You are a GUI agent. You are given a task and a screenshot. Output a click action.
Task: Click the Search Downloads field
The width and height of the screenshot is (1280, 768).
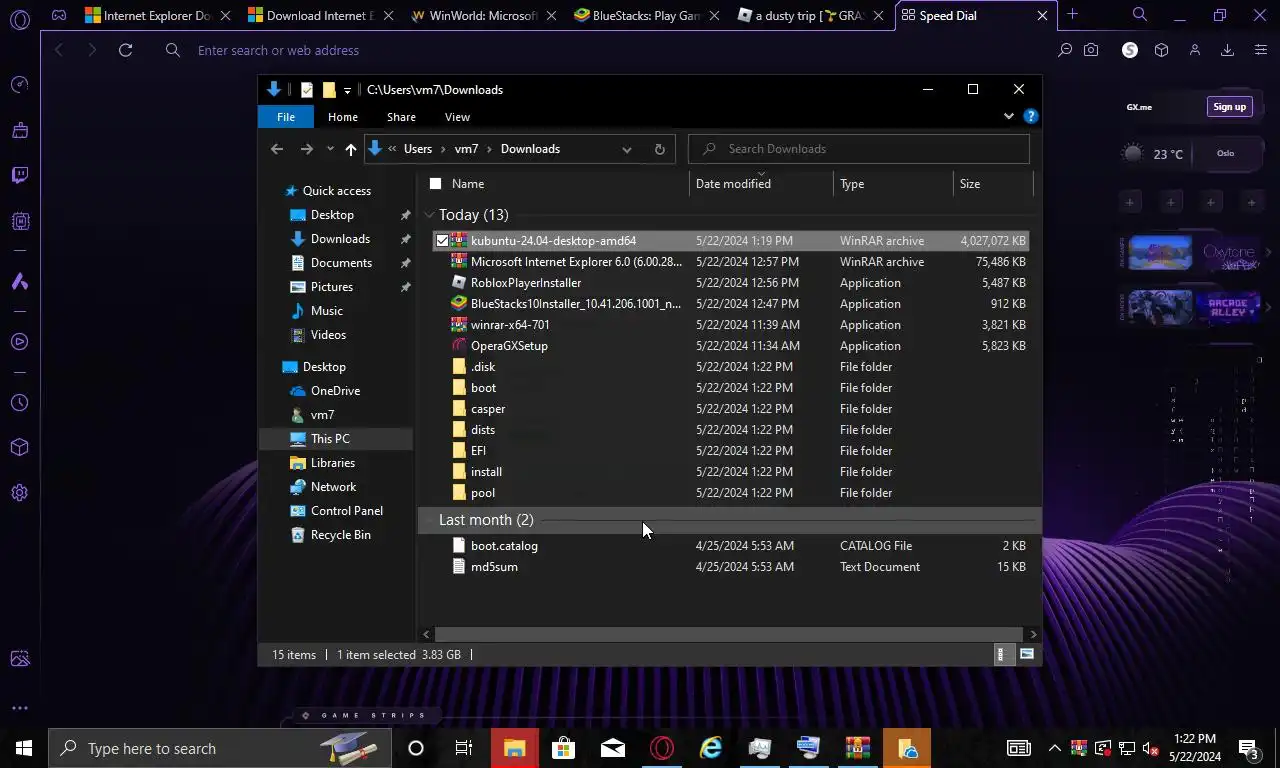pyautogui.click(x=859, y=149)
